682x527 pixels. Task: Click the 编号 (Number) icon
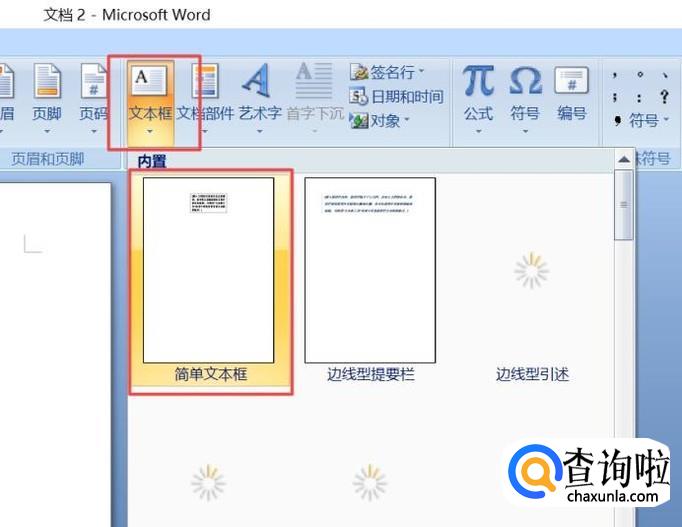(x=572, y=81)
